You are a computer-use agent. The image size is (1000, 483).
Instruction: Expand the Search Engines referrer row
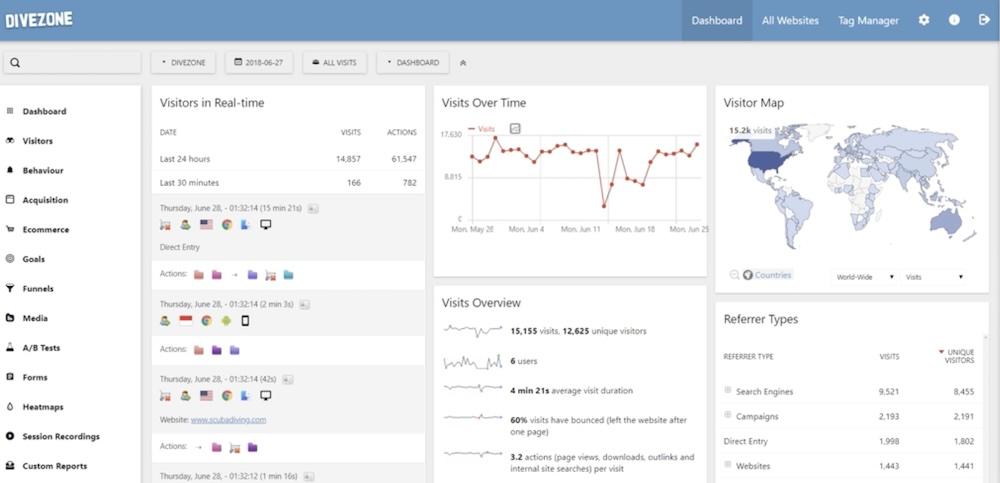[728, 391]
